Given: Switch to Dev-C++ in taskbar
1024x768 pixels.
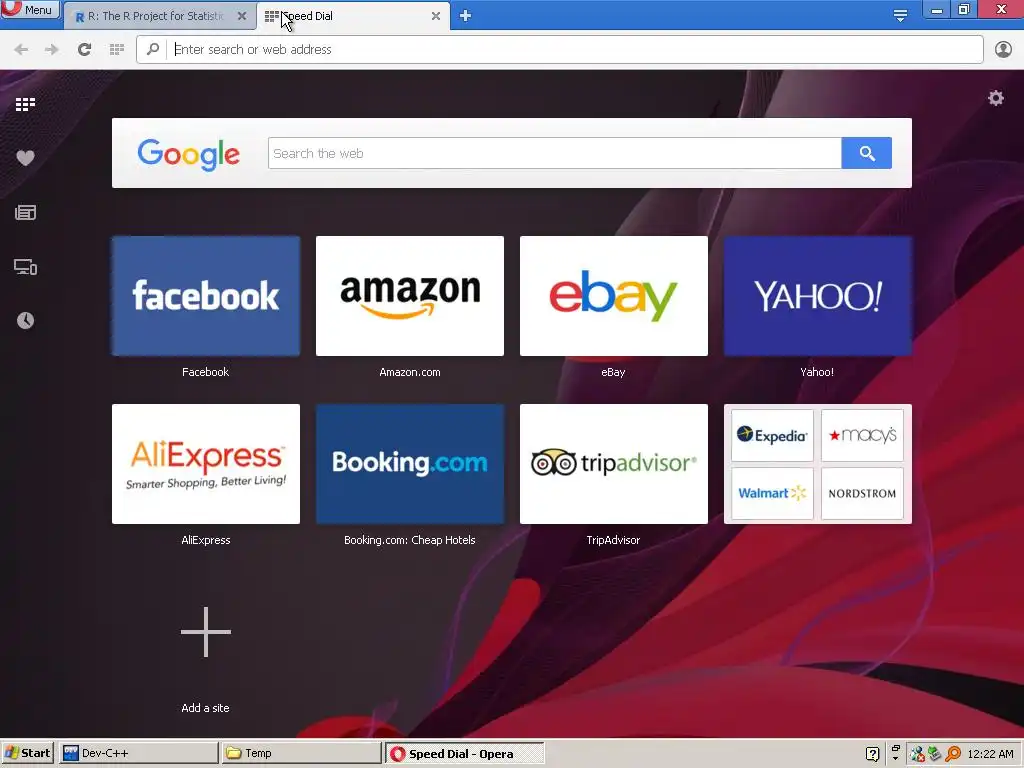Looking at the screenshot, I should pos(138,753).
